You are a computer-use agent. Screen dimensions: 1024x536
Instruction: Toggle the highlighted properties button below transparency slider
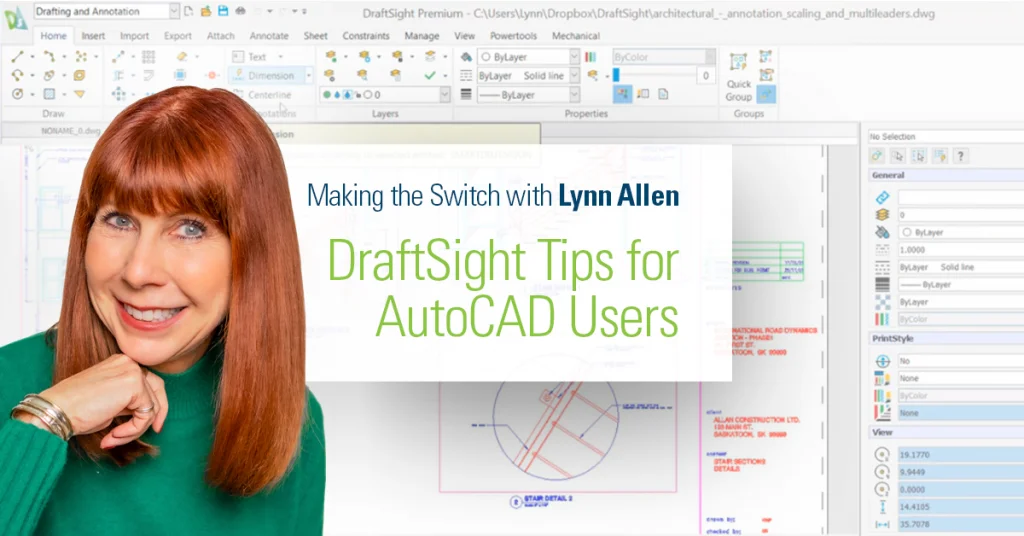(x=622, y=94)
